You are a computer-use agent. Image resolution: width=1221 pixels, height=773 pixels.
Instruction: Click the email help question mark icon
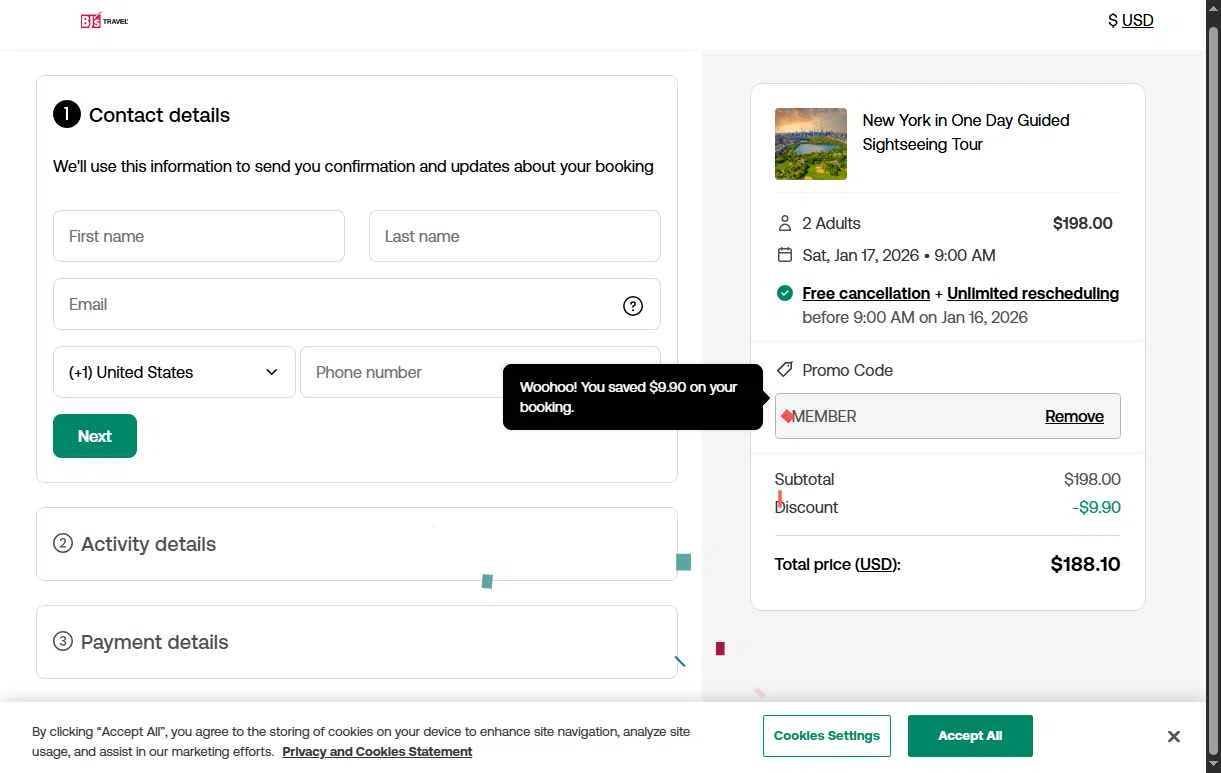[633, 306]
